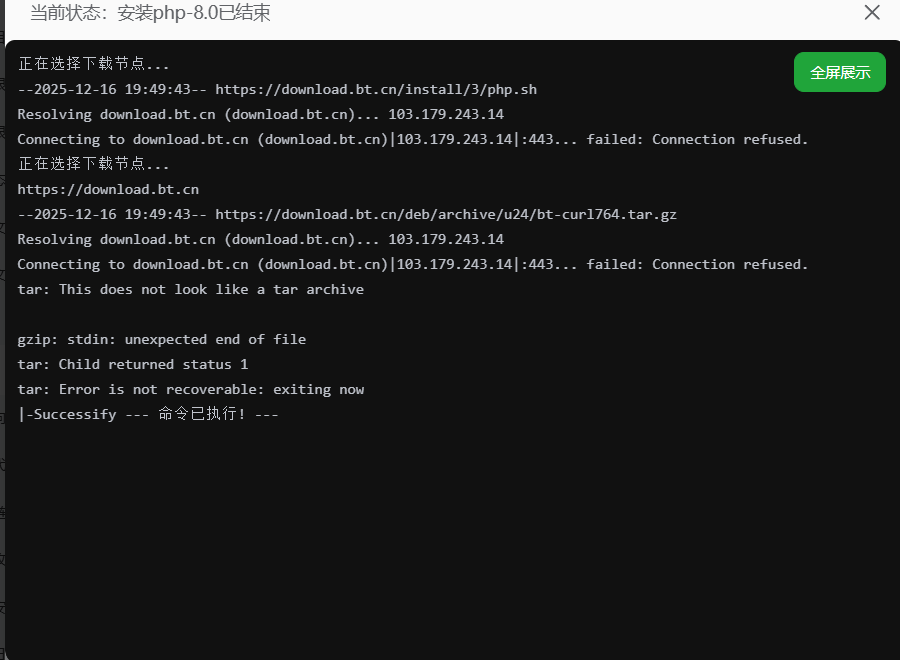
Task: Click the 'tar: Child returned status 1' line
Action: (133, 364)
